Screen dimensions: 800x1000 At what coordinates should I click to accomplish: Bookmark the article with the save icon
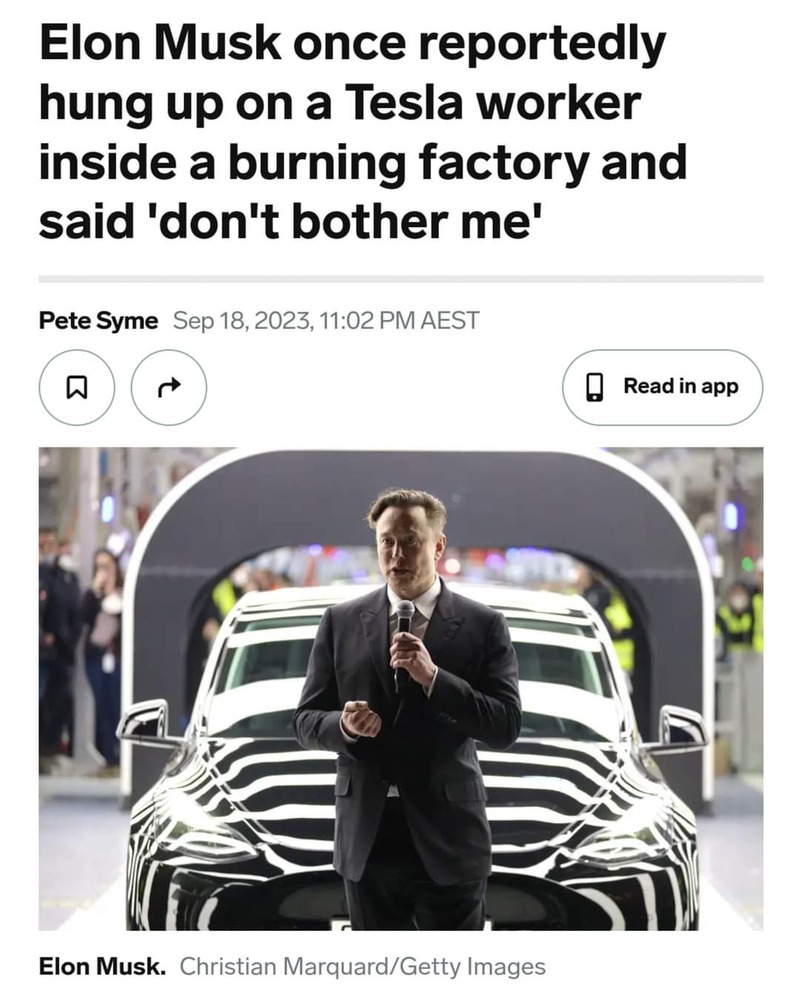coord(77,387)
